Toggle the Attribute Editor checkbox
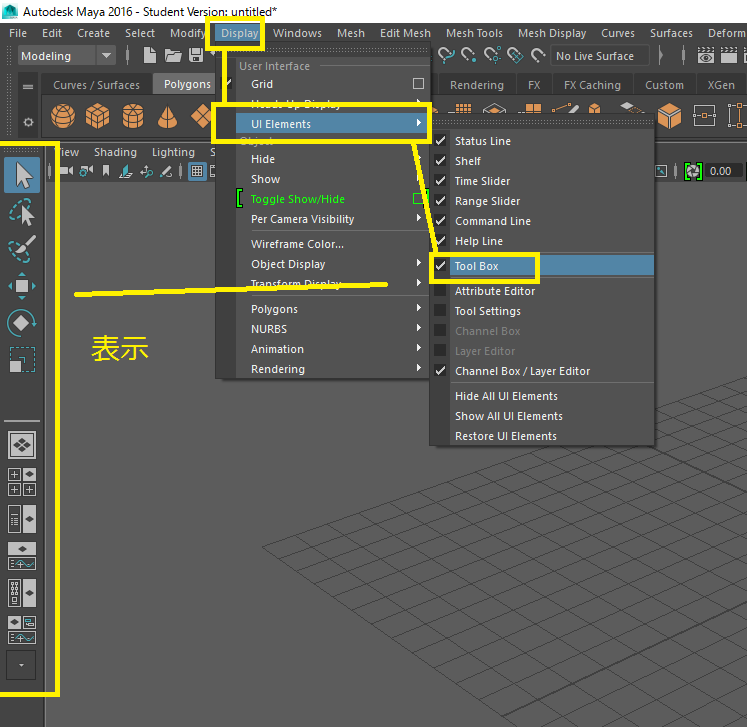The height and width of the screenshot is (727, 747). 494,291
